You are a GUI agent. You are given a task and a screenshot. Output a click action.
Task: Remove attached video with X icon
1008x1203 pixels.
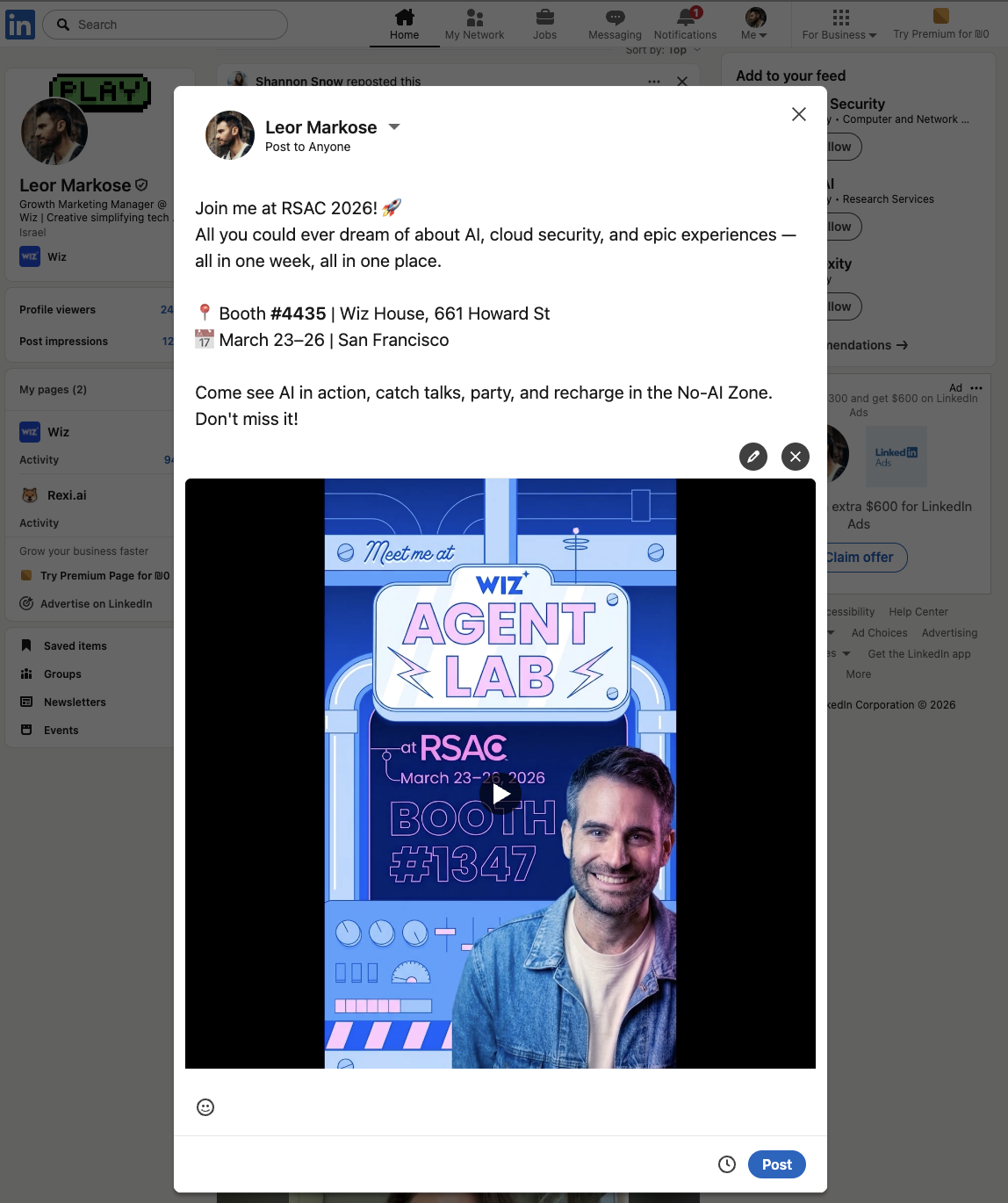pos(796,457)
